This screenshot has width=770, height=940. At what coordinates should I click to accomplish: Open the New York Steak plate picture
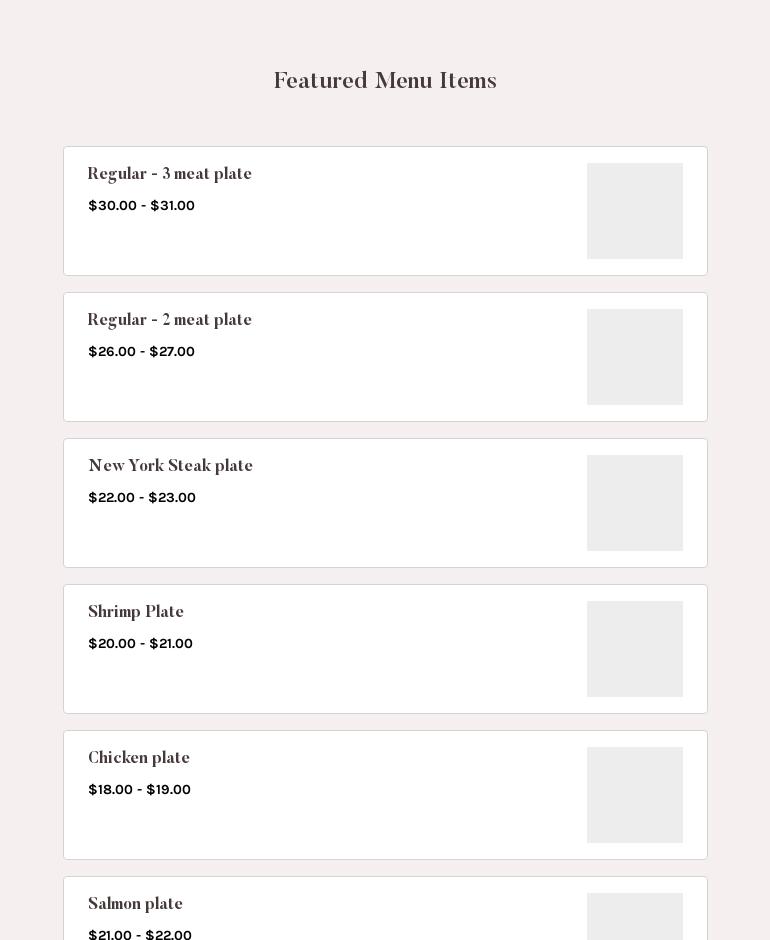(x=635, y=503)
